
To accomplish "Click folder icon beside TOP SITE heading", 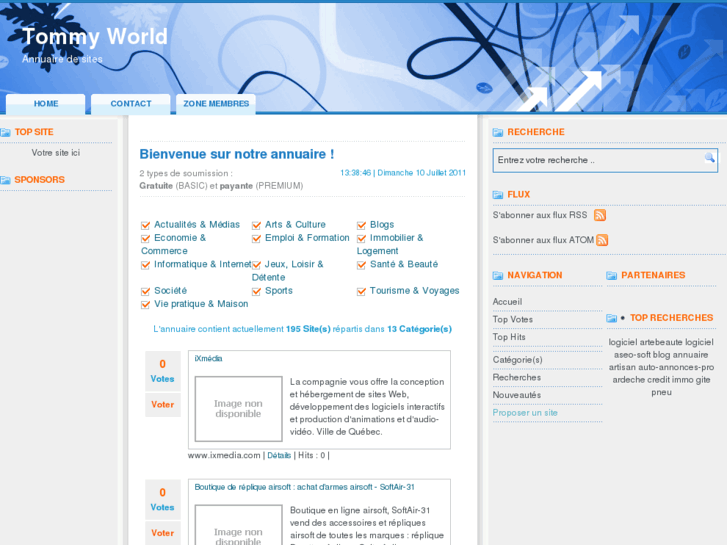I will (x=6, y=133).
